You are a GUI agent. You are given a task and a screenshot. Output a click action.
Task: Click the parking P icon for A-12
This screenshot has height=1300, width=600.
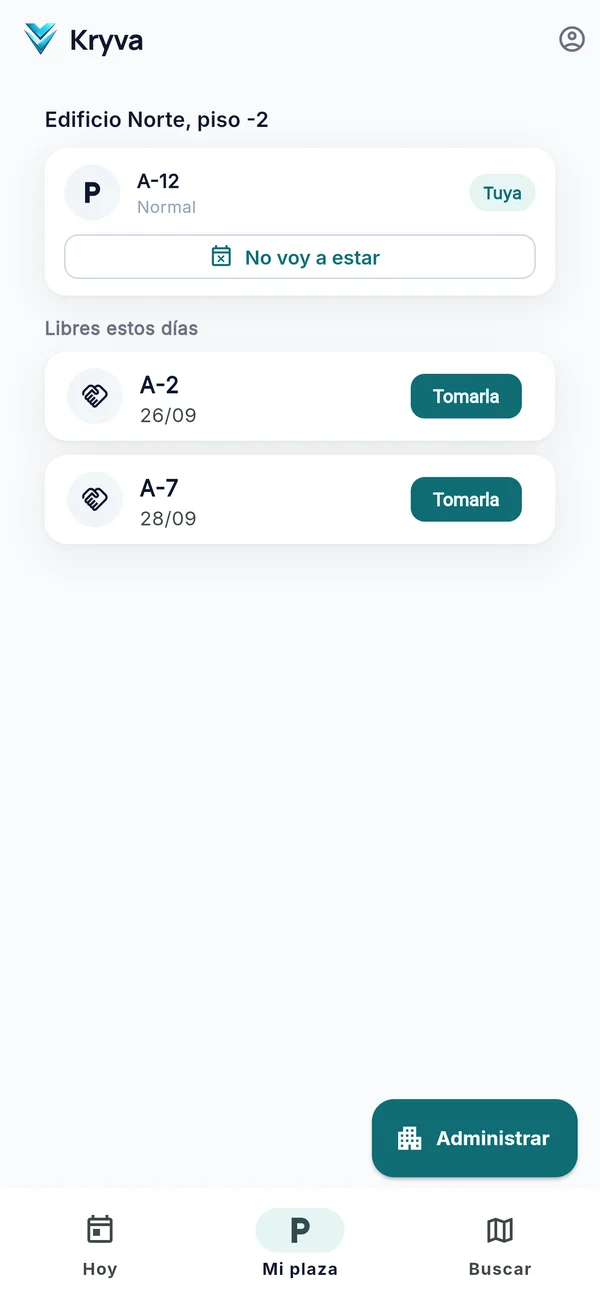pyautogui.click(x=92, y=192)
